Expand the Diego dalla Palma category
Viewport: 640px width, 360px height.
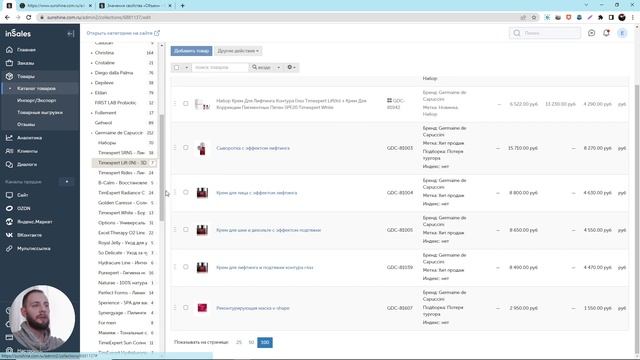coord(91,73)
